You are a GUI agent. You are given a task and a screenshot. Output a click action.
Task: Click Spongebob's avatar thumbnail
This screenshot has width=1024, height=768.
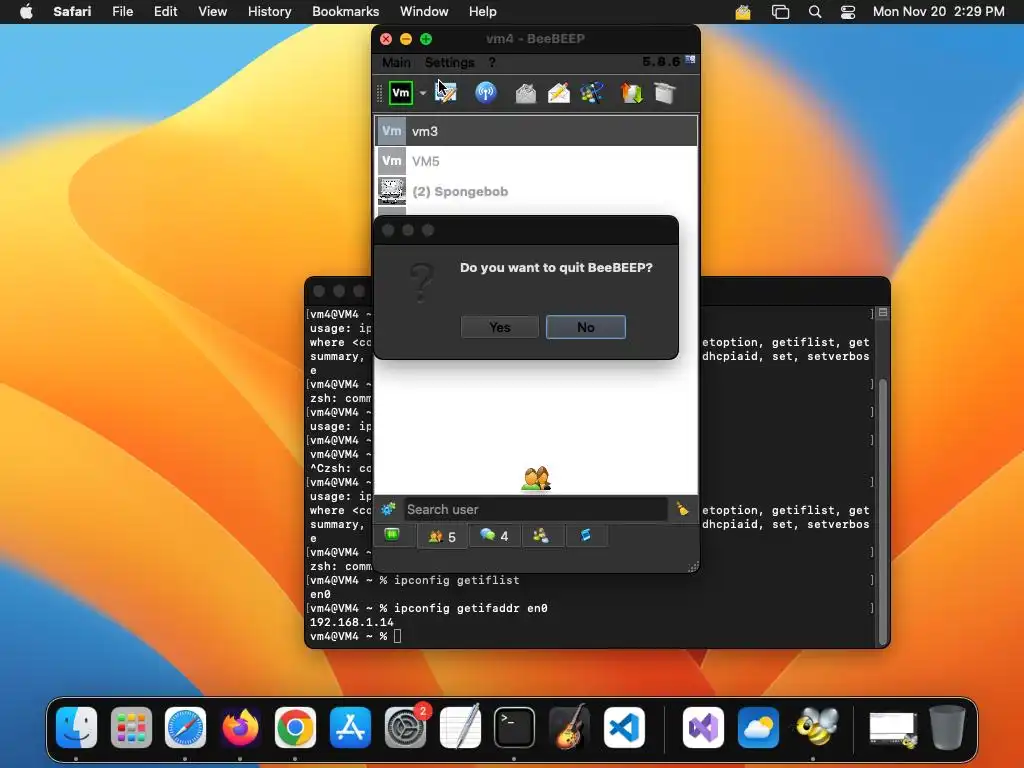[392, 191]
